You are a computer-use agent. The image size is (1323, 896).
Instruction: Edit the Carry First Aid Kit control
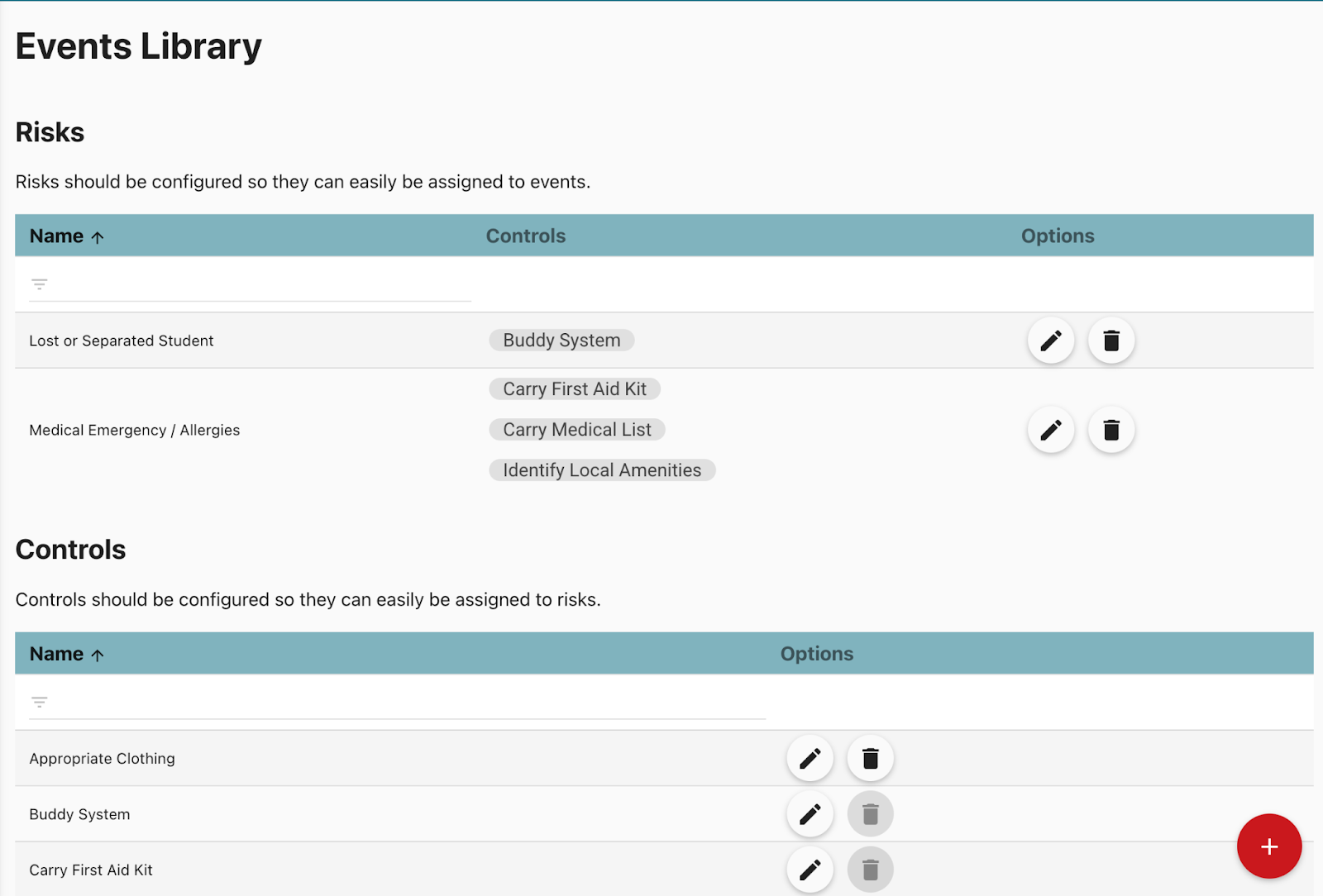click(810, 870)
